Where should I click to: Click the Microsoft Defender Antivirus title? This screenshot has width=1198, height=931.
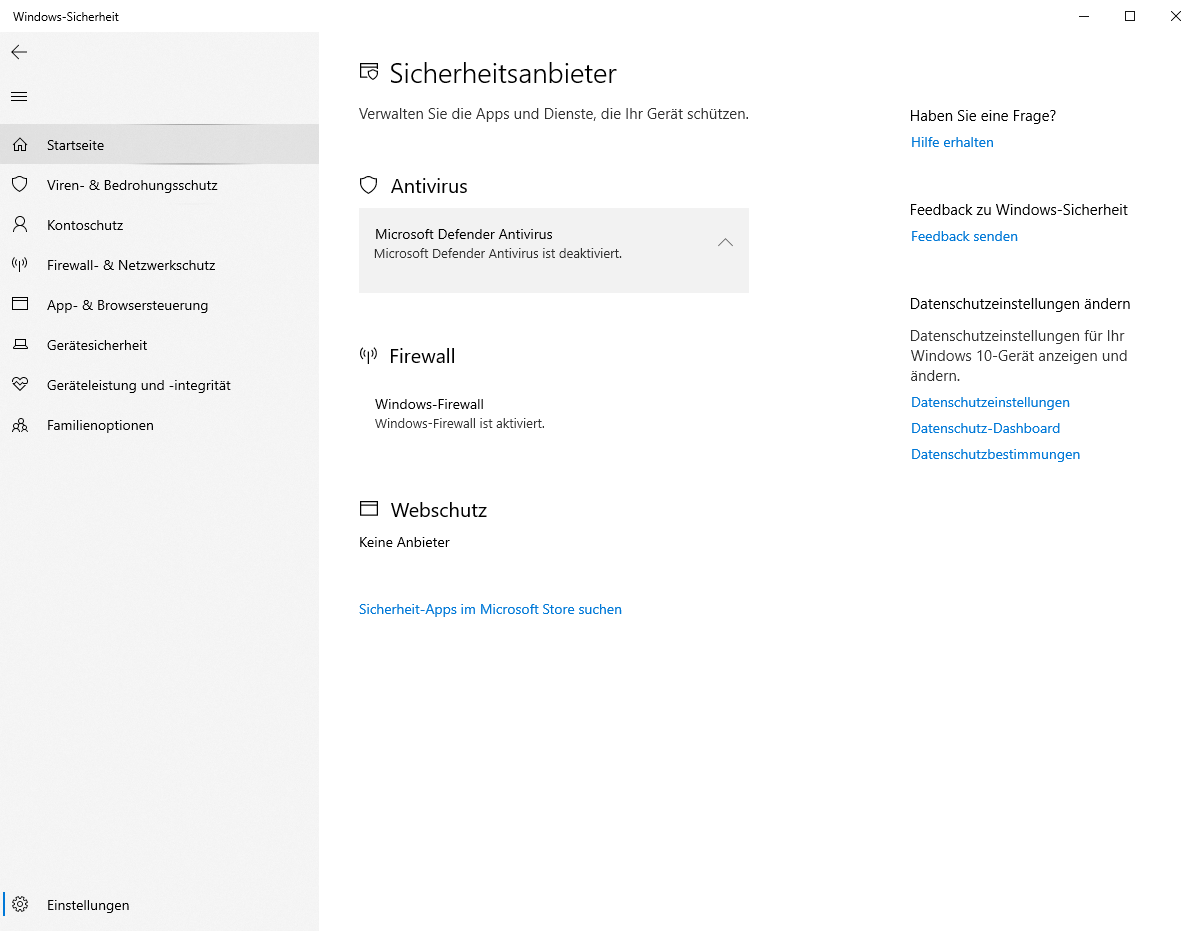(464, 234)
